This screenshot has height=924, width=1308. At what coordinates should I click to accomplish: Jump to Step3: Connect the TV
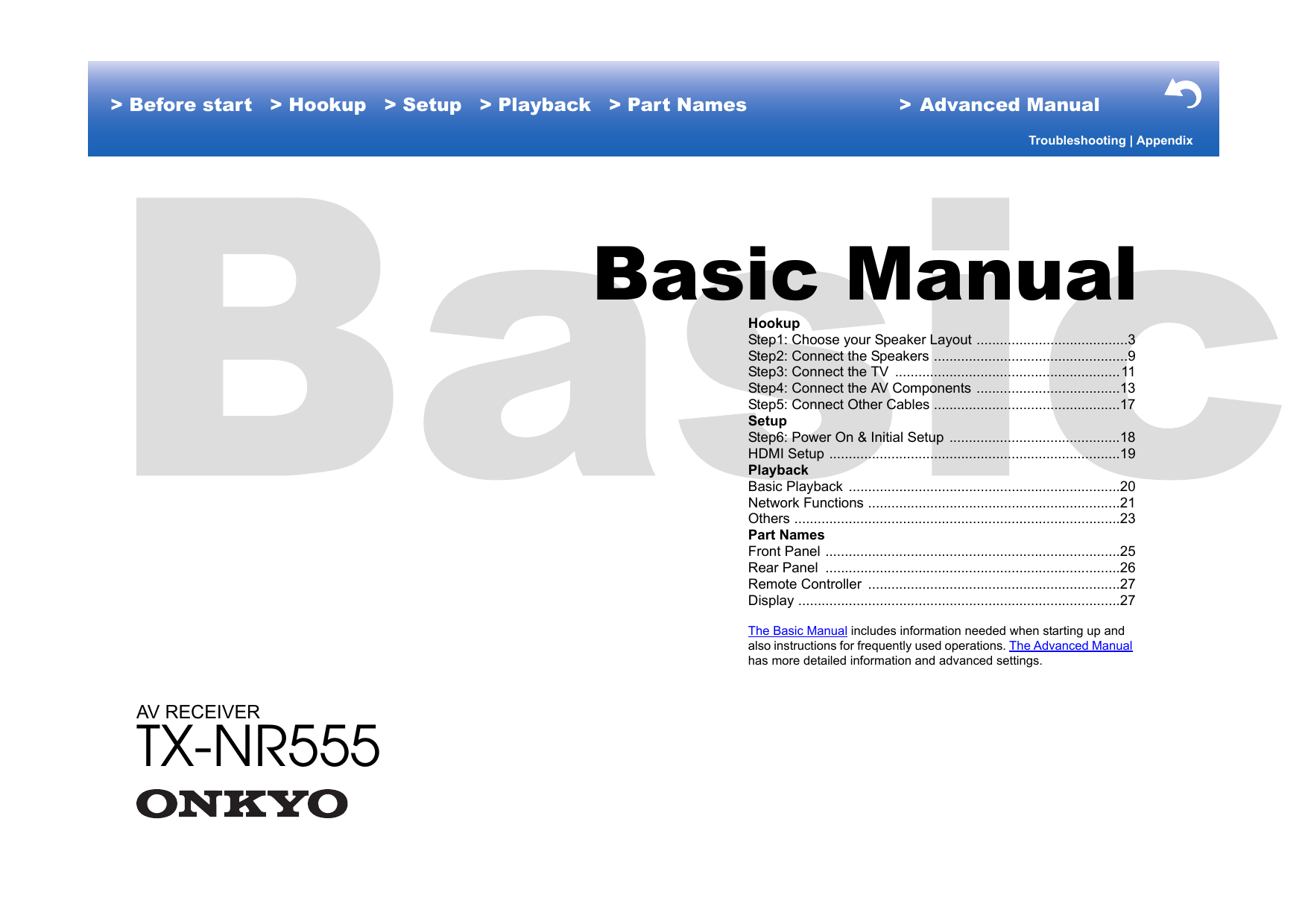tap(941, 372)
